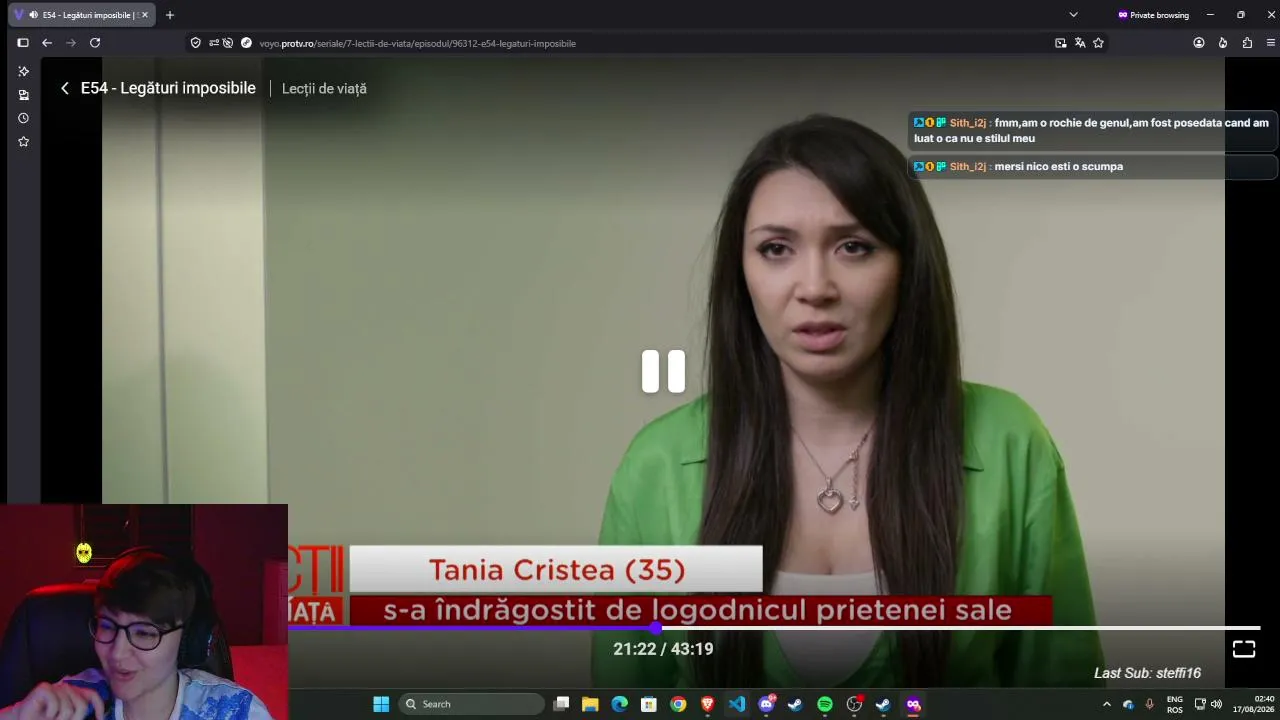
Task: Open the tracking protection shield panel
Action: (196, 43)
